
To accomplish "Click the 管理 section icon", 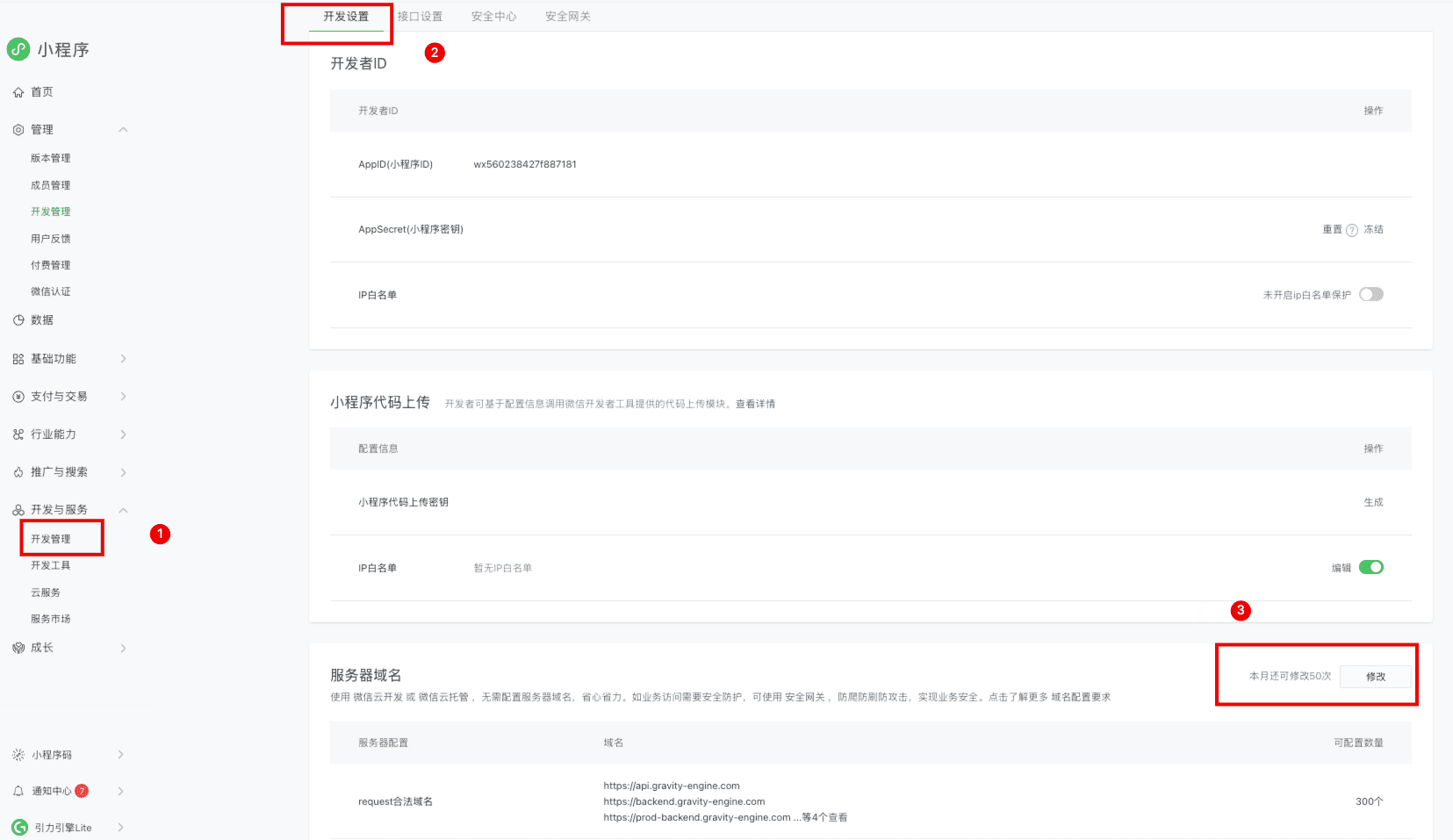I will coord(18,130).
